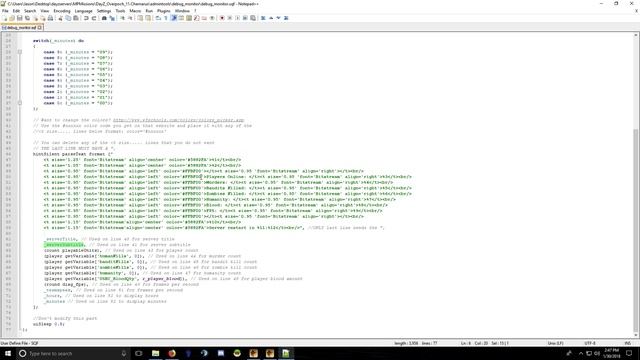Click the vertical scrollbar of the editor

pyautogui.click(x=637, y=184)
